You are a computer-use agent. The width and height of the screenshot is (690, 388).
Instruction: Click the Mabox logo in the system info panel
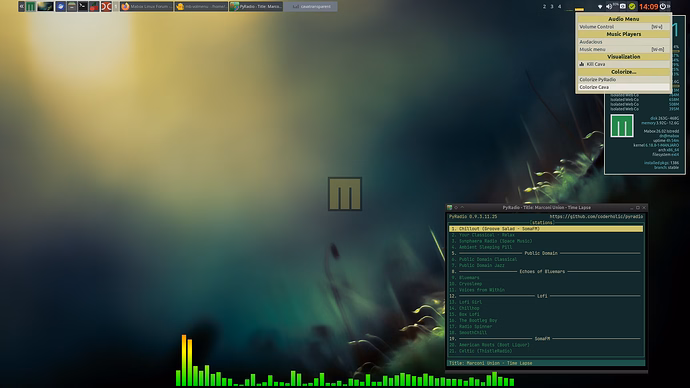pos(622,125)
